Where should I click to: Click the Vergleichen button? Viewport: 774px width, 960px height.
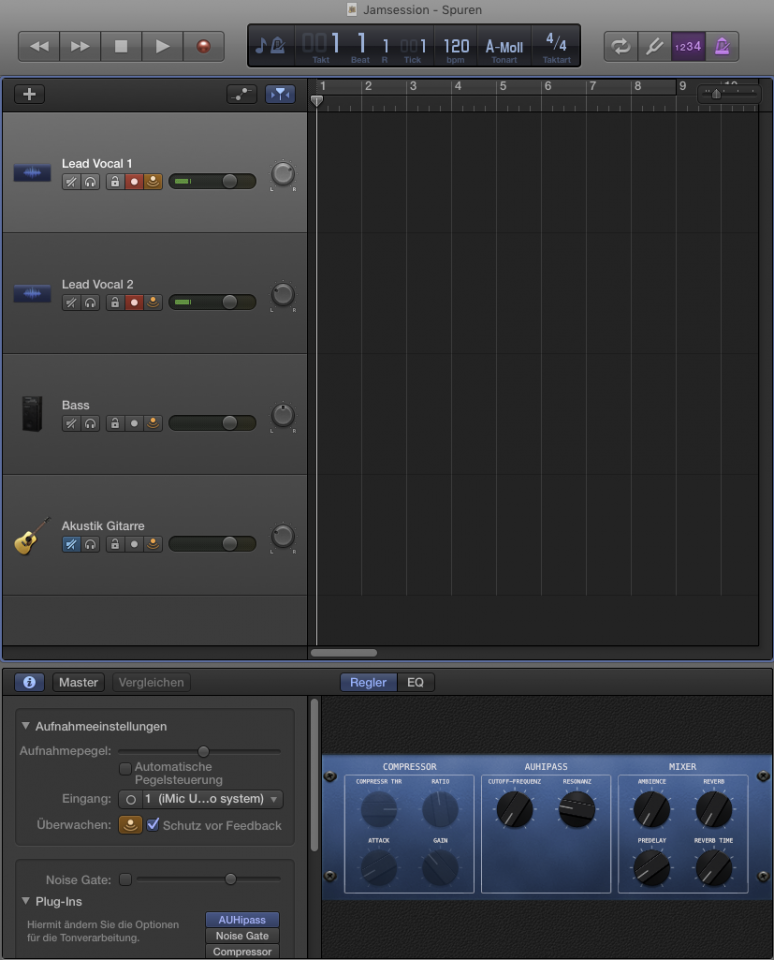(151, 682)
